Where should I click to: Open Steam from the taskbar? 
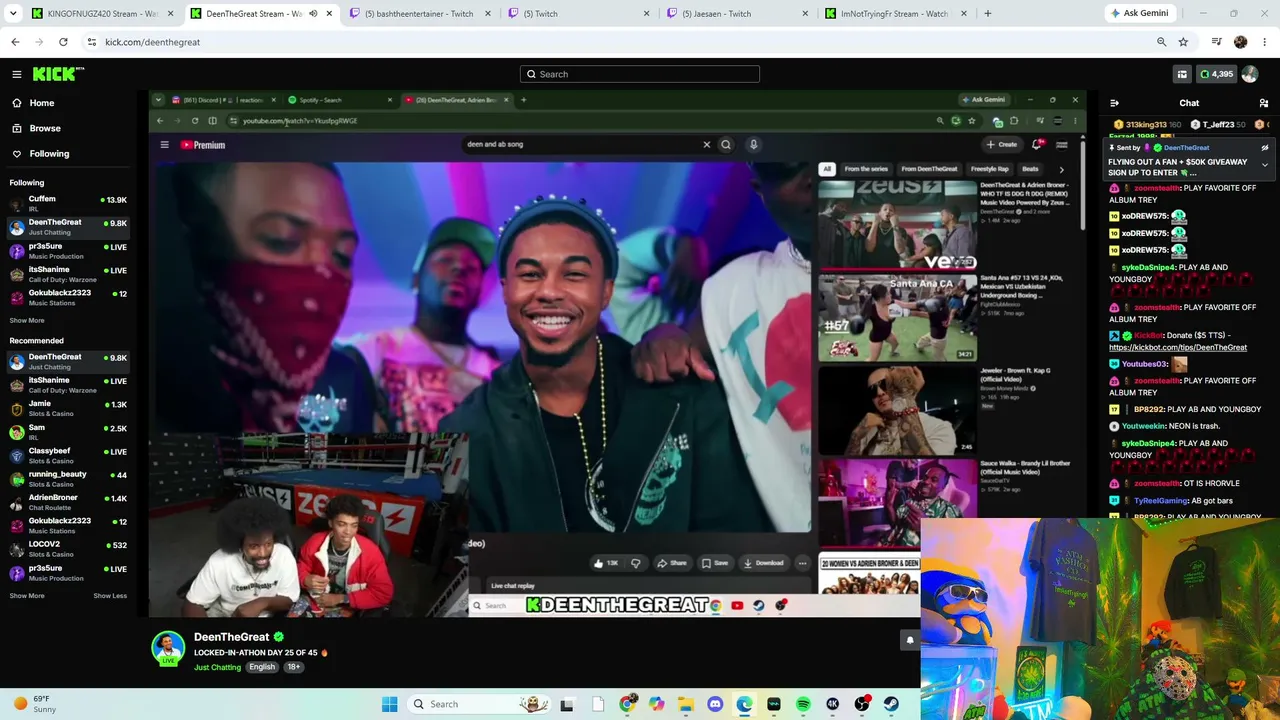891,704
